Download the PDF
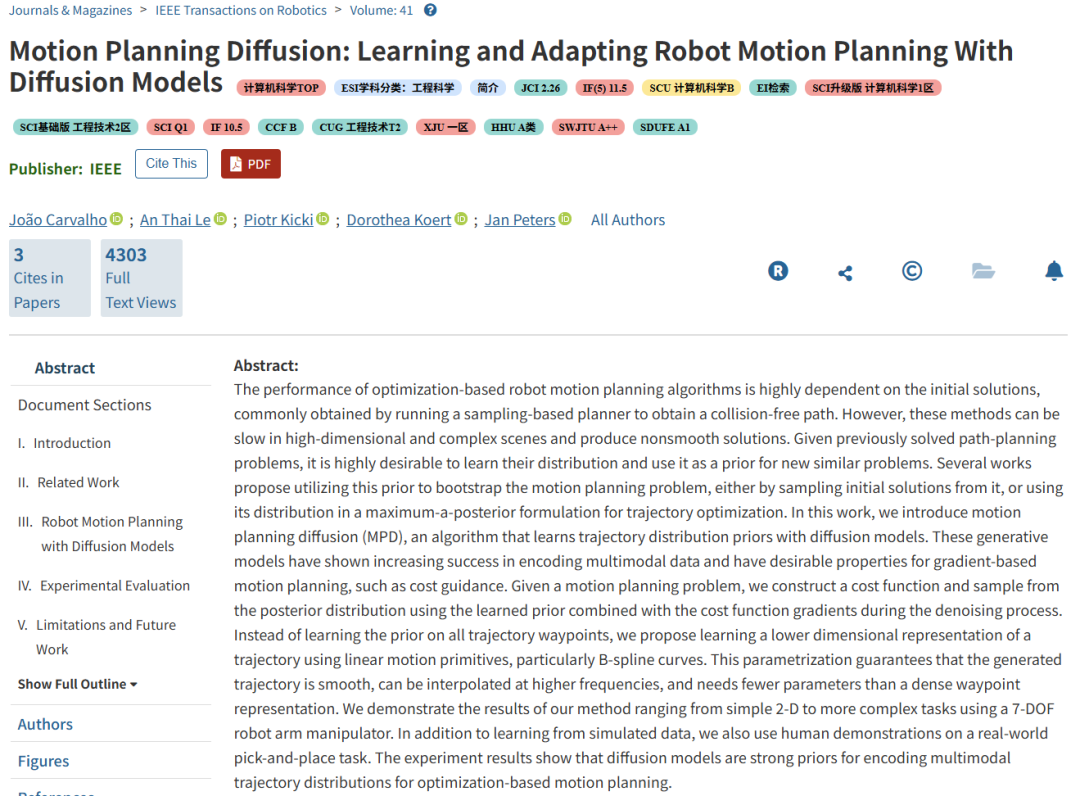The height and width of the screenshot is (796, 1080). pos(250,164)
